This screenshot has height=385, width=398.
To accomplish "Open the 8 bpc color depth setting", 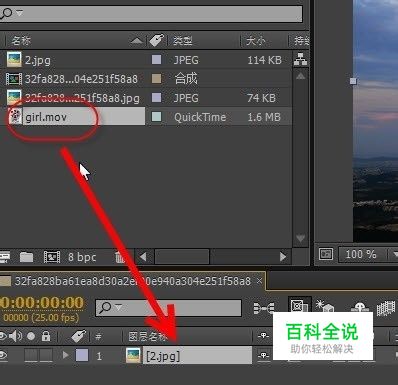I will pos(82,257).
